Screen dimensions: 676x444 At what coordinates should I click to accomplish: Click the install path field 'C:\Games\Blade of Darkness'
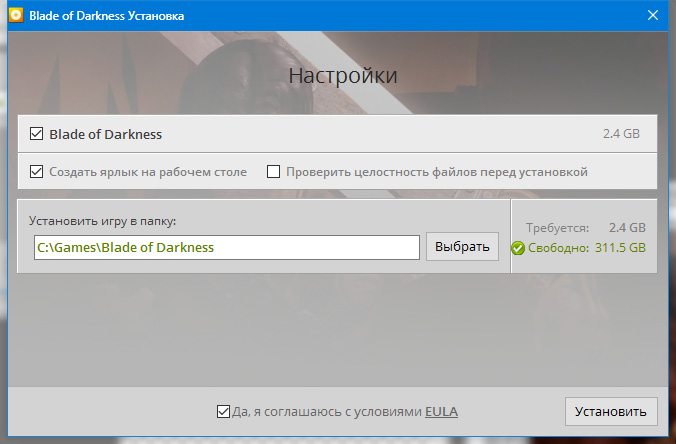click(x=227, y=247)
